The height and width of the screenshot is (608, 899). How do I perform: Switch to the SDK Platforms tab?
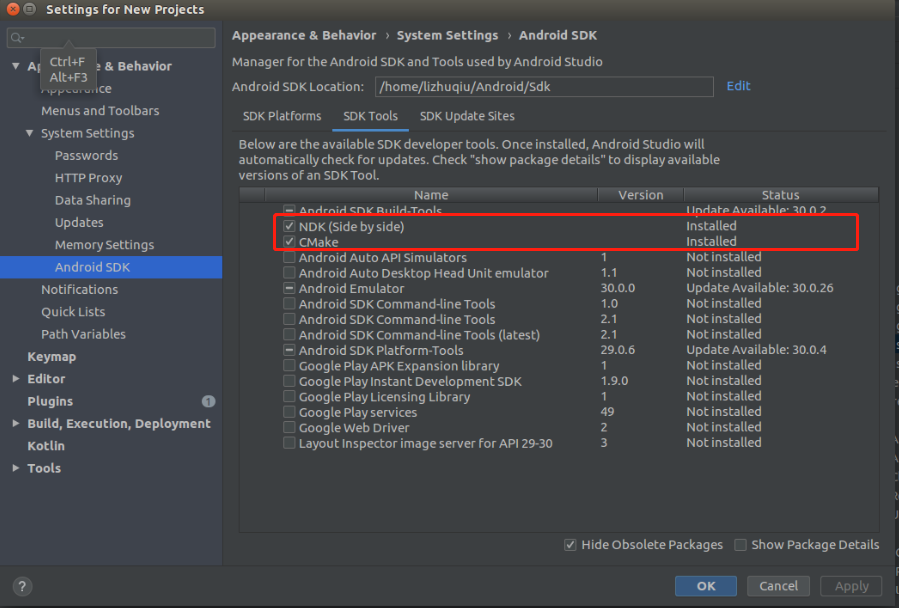tap(282, 116)
